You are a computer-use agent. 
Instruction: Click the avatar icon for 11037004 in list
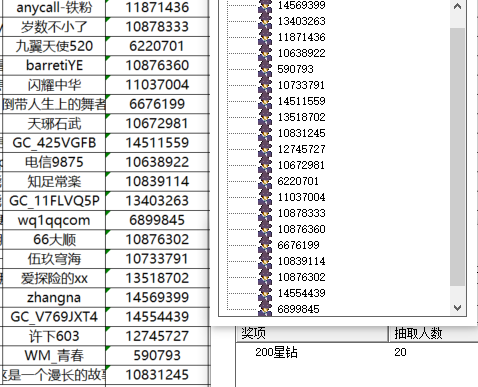pyautogui.click(x=265, y=197)
